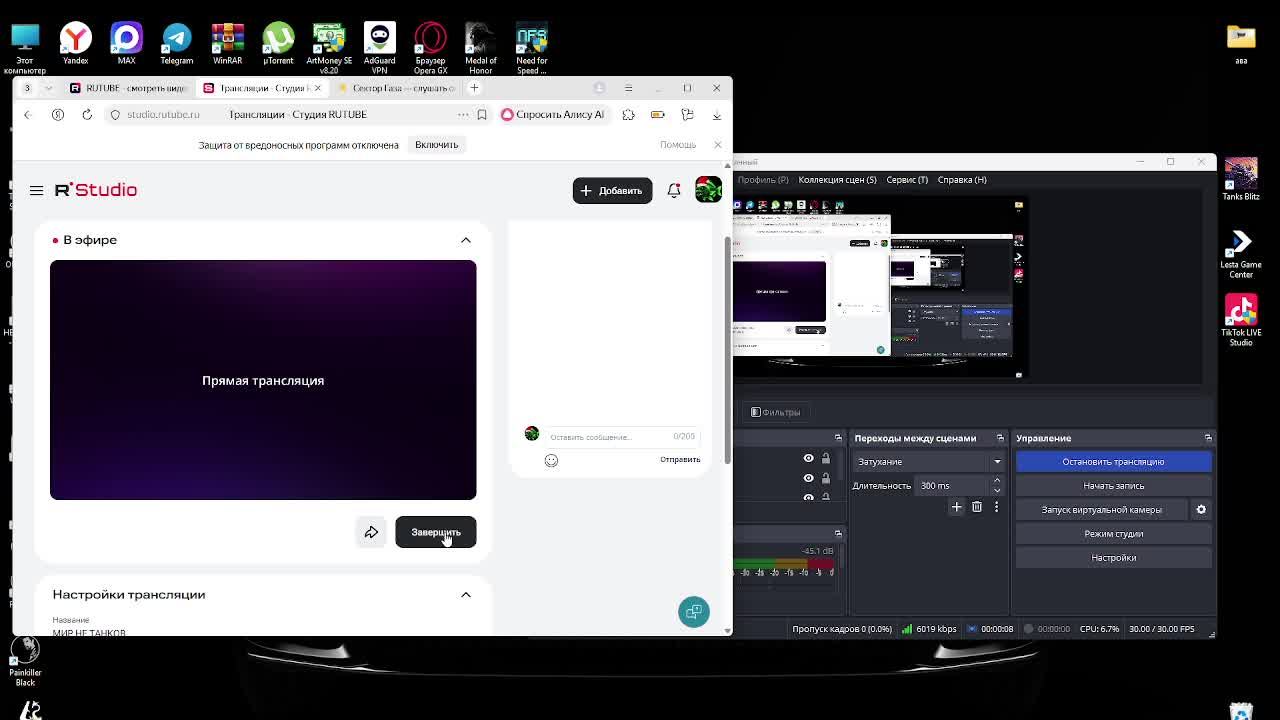Image resolution: width=1280 pixels, height=720 pixels.
Task: Click the chat message input field
Action: pyautogui.click(x=622, y=437)
